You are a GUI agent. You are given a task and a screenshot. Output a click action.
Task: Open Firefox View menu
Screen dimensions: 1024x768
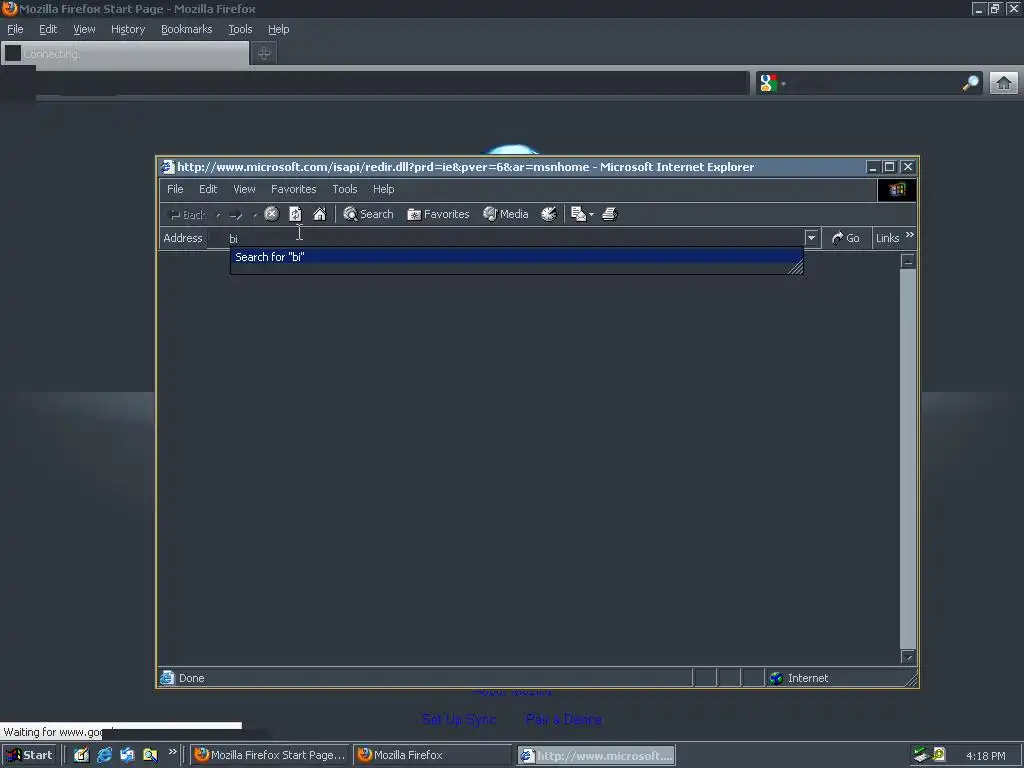(x=84, y=29)
